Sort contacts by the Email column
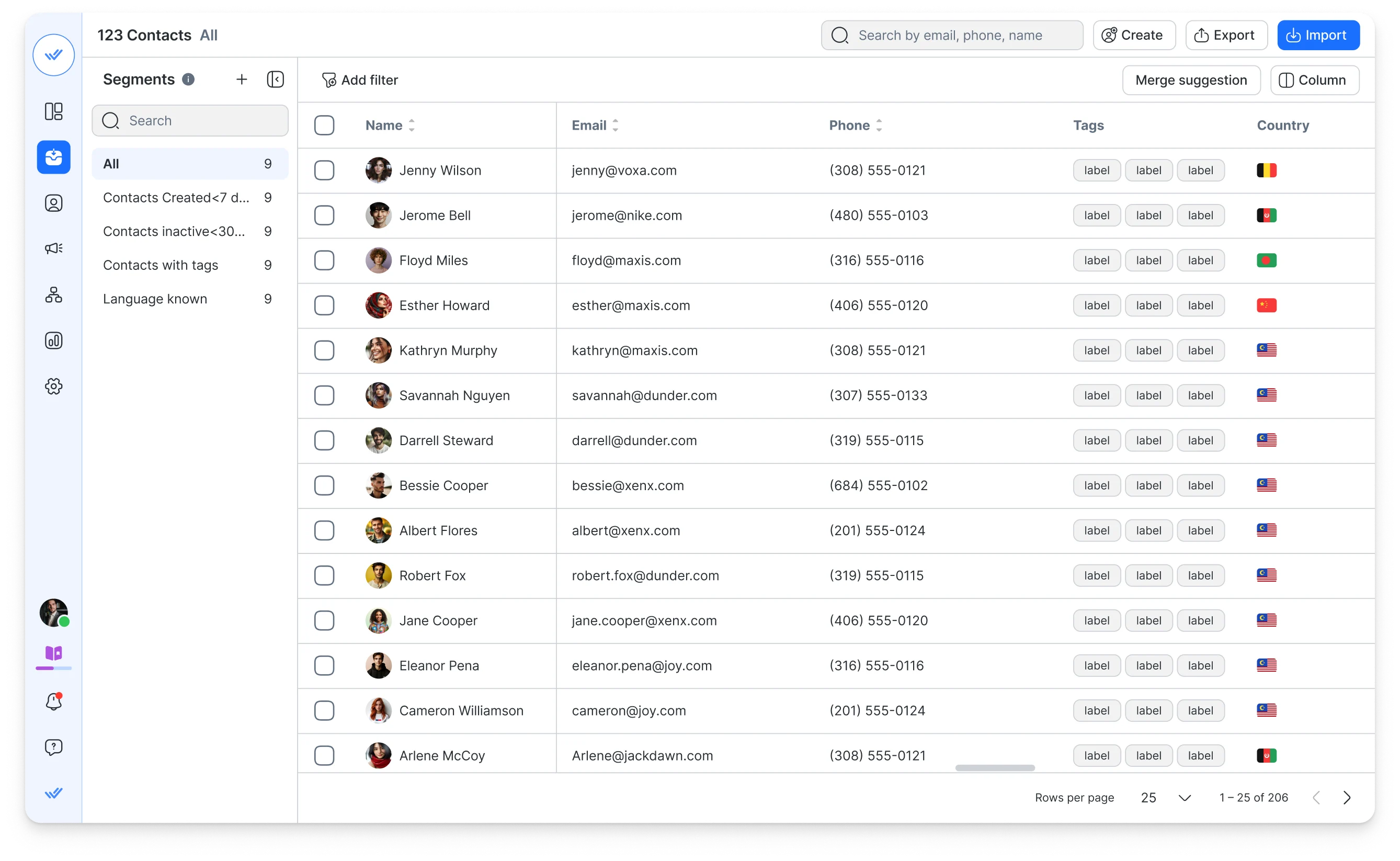 click(x=616, y=125)
